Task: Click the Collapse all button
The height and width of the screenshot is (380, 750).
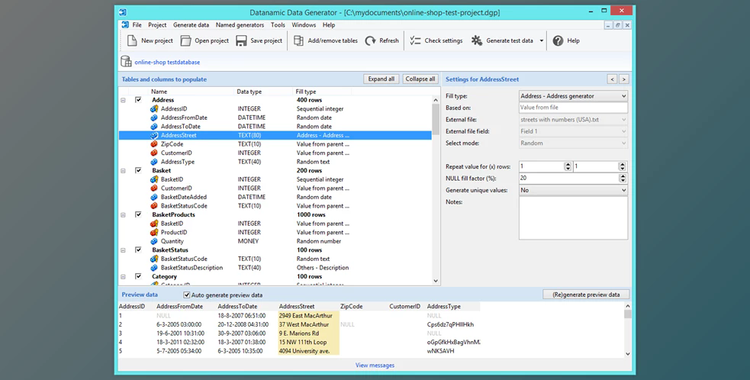Action: point(420,79)
